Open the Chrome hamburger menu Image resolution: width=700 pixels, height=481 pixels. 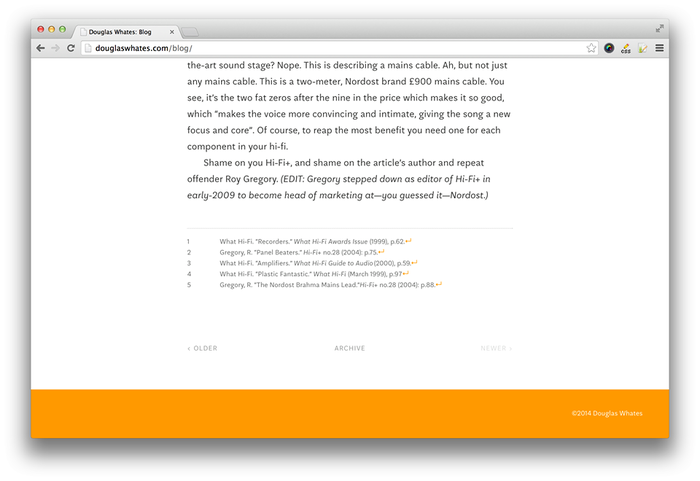(x=659, y=48)
